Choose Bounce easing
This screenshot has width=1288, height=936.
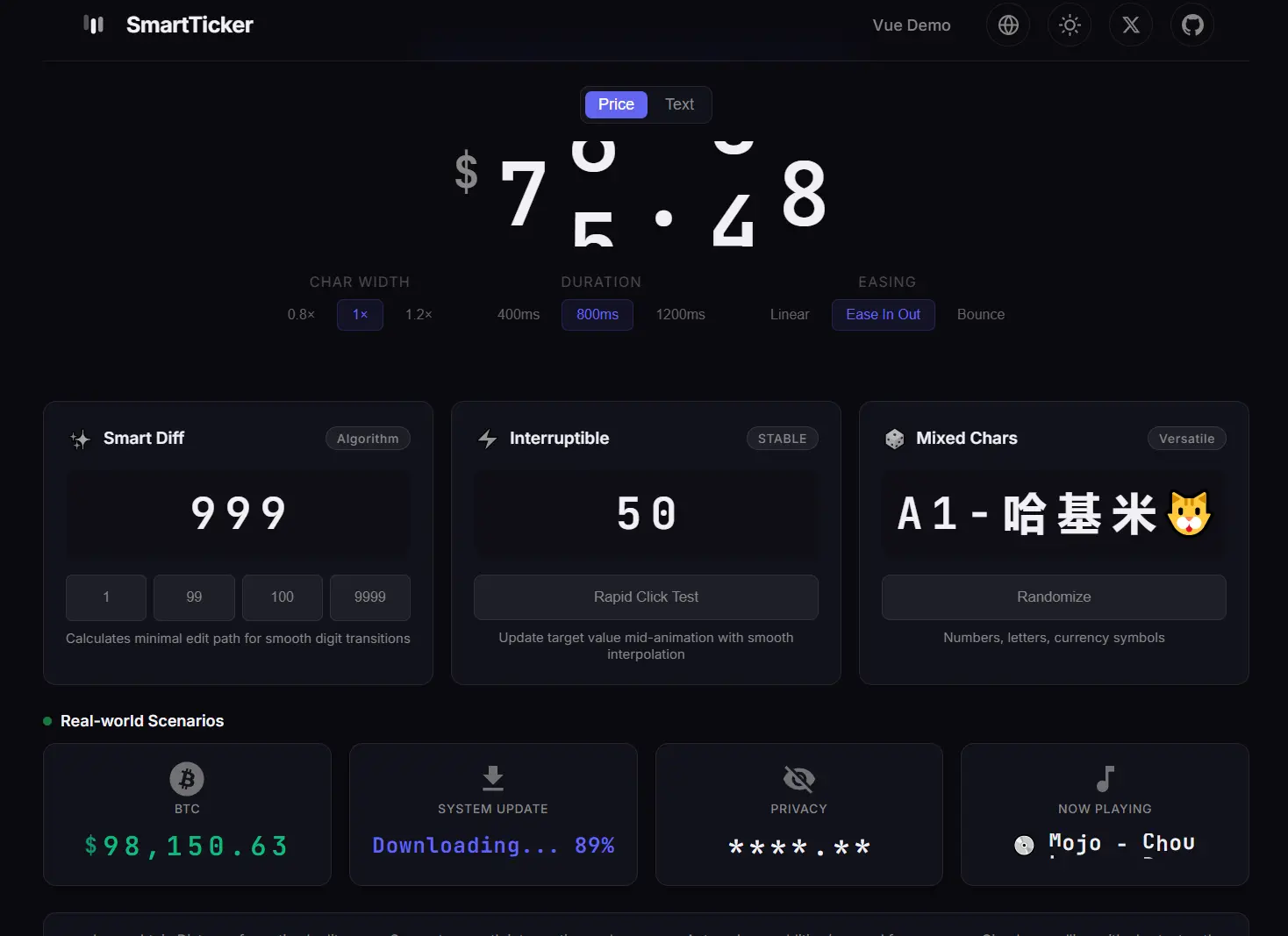click(980, 314)
